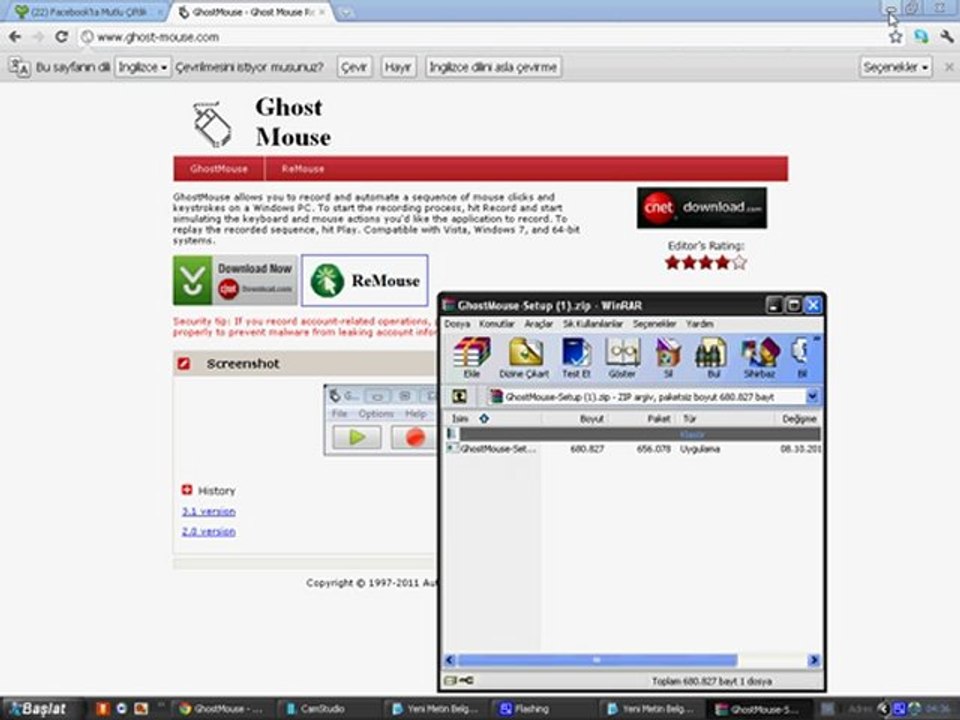
Task: Open the Seçenekler menu in WinRAR
Action: pyautogui.click(x=654, y=323)
